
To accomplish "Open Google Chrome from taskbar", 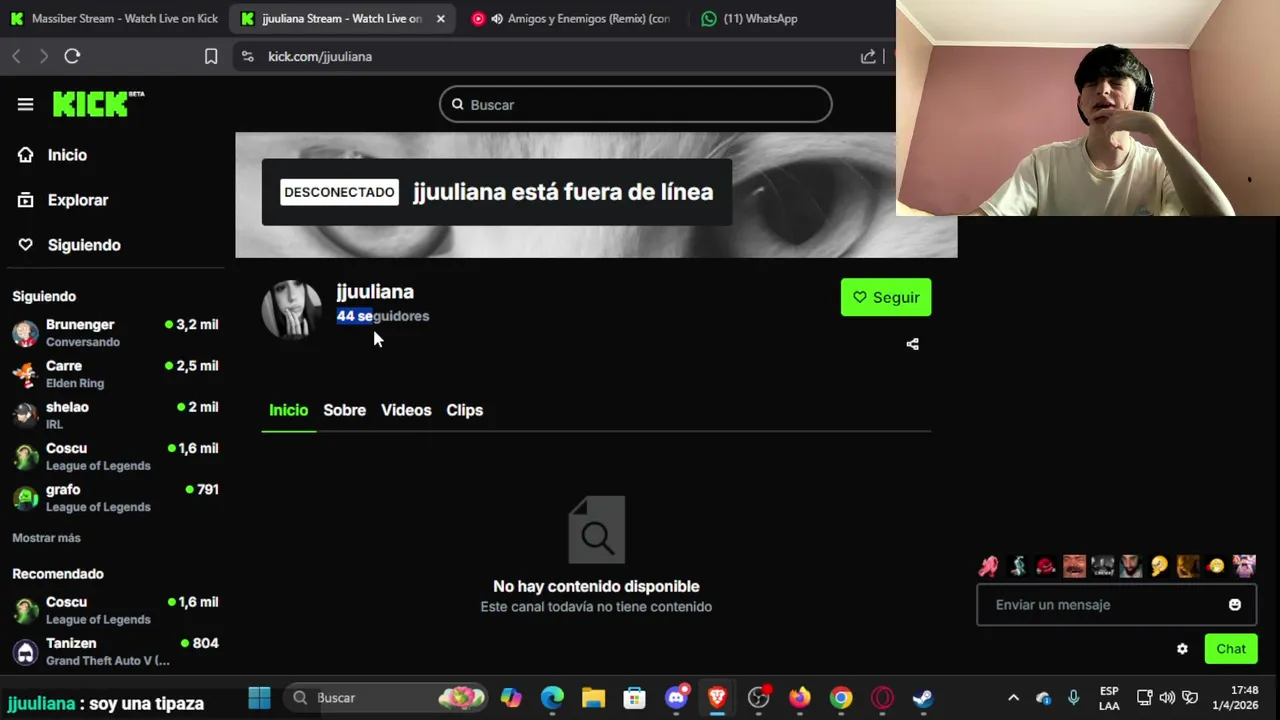I will click(x=841, y=697).
